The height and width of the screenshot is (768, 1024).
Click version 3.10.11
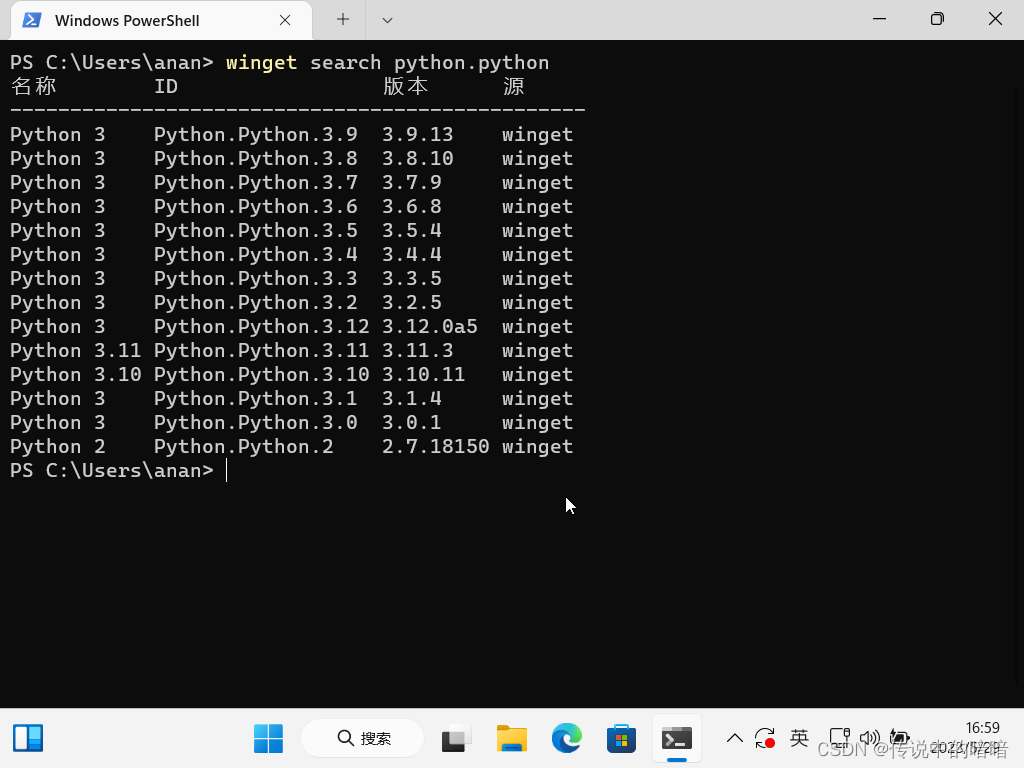click(423, 375)
